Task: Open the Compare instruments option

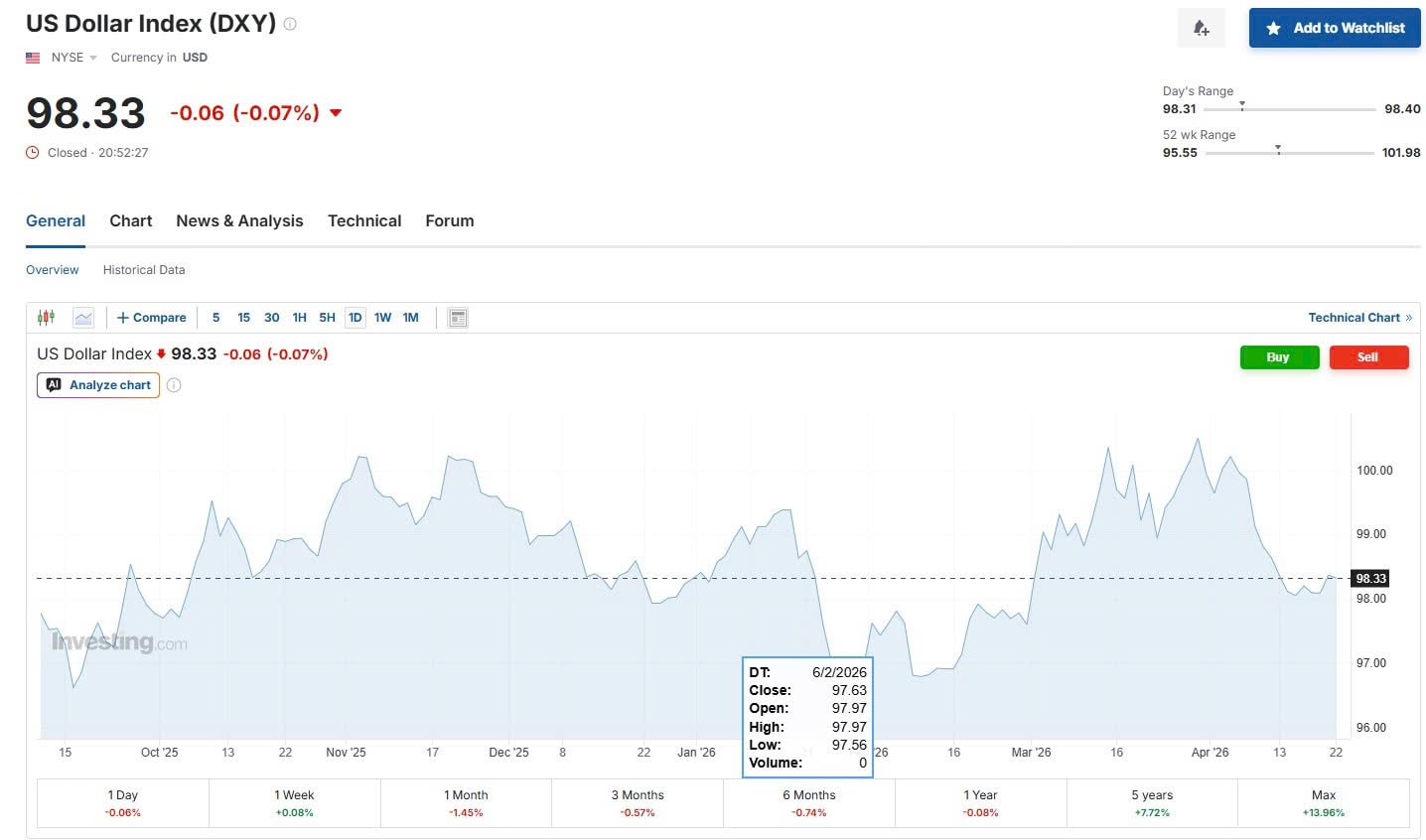Action: tap(151, 318)
